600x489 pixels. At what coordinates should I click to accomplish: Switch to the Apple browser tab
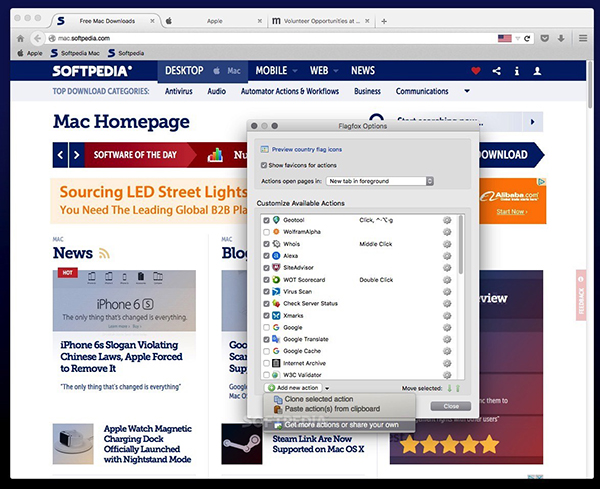214,21
